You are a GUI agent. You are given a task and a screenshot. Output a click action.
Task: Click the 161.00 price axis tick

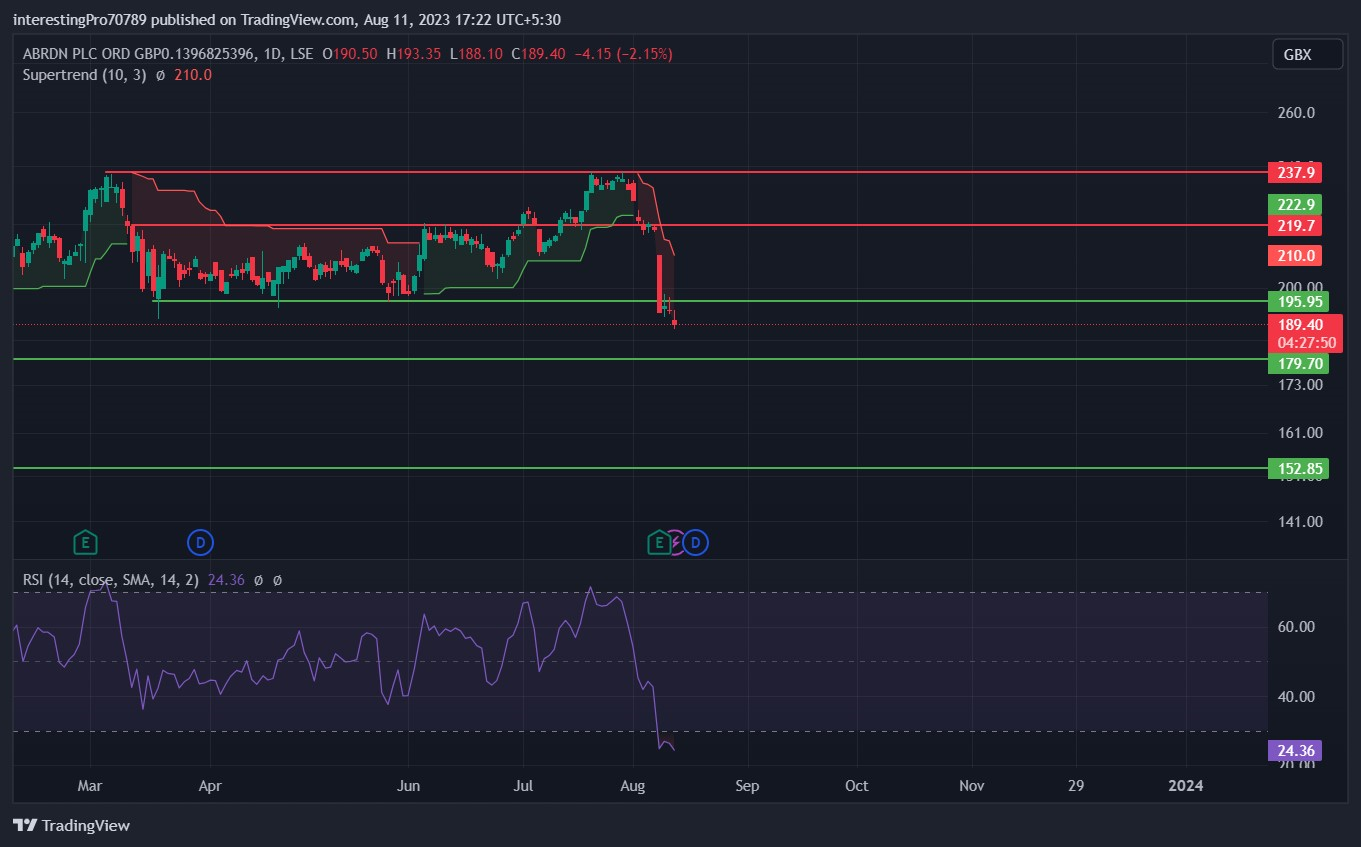1301,433
